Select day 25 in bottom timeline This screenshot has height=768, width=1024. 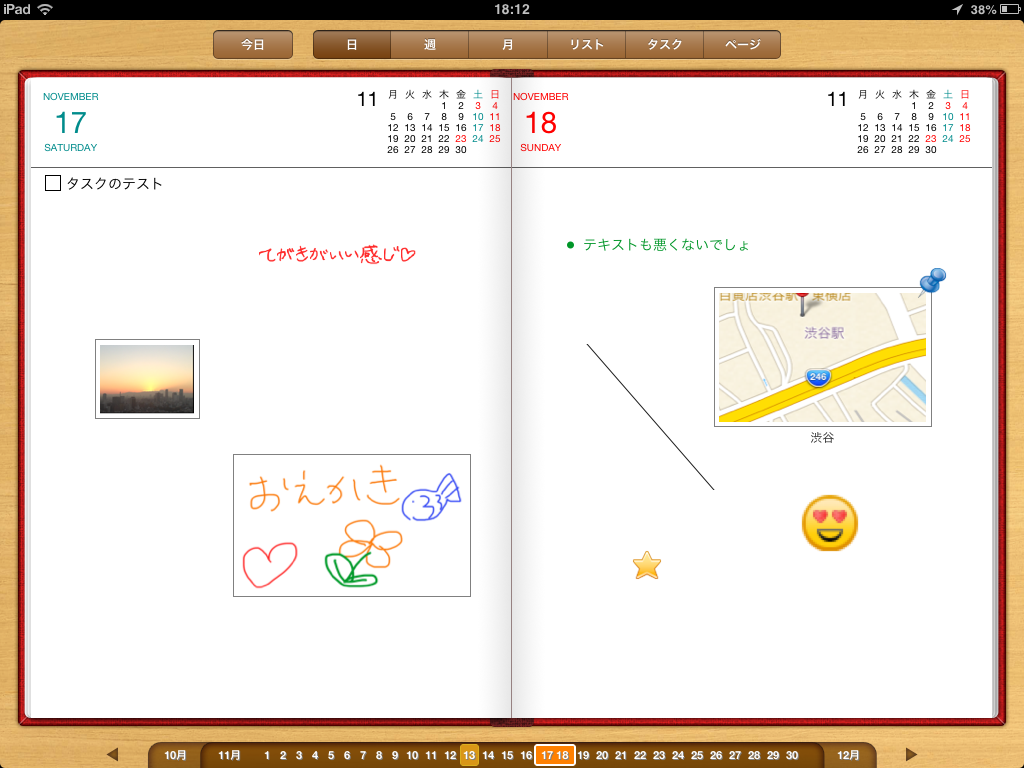(x=697, y=756)
